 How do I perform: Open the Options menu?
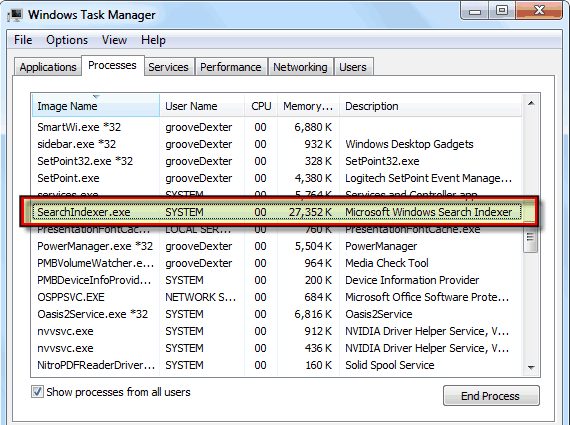click(67, 40)
